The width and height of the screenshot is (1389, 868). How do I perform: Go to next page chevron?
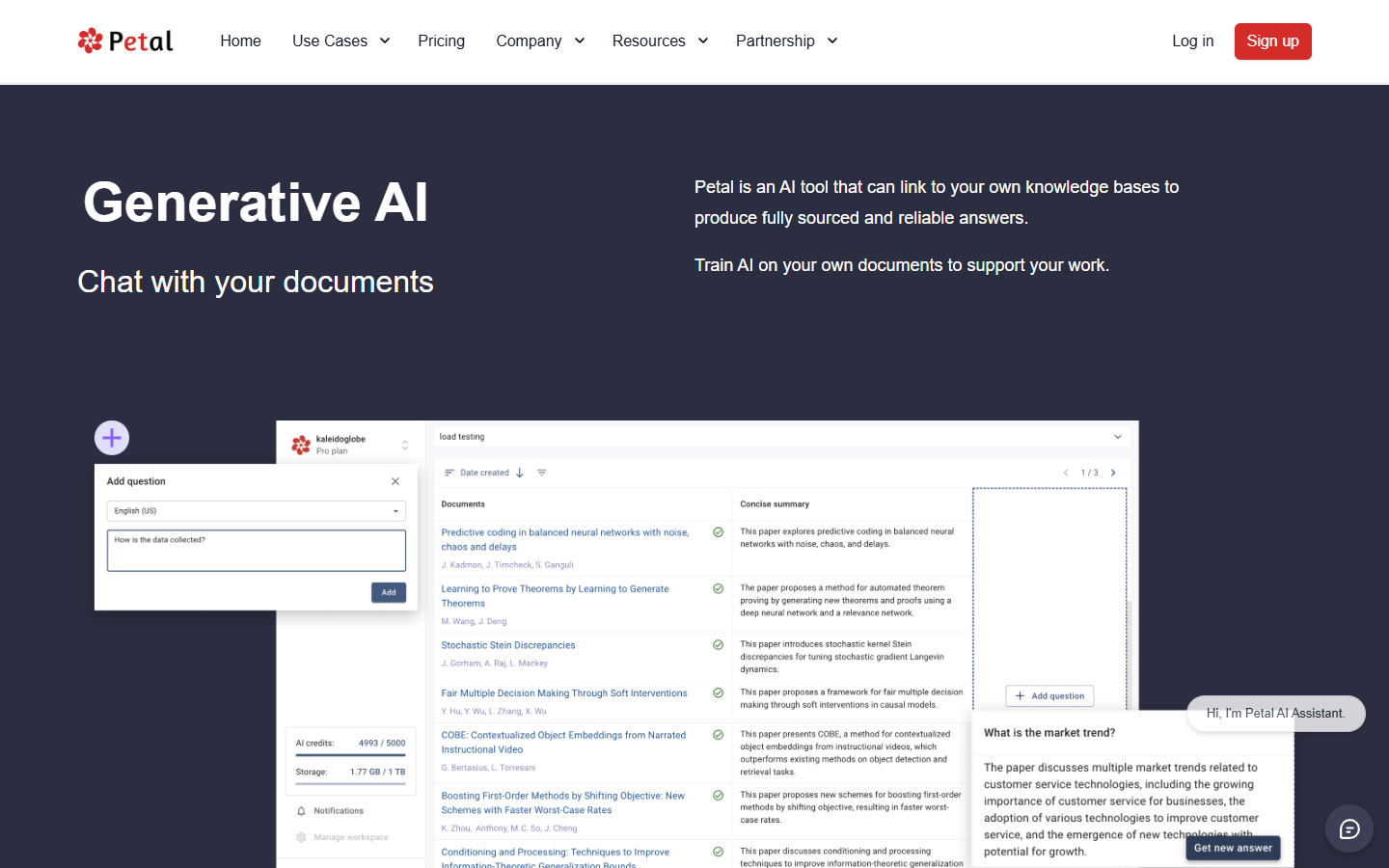click(1113, 473)
